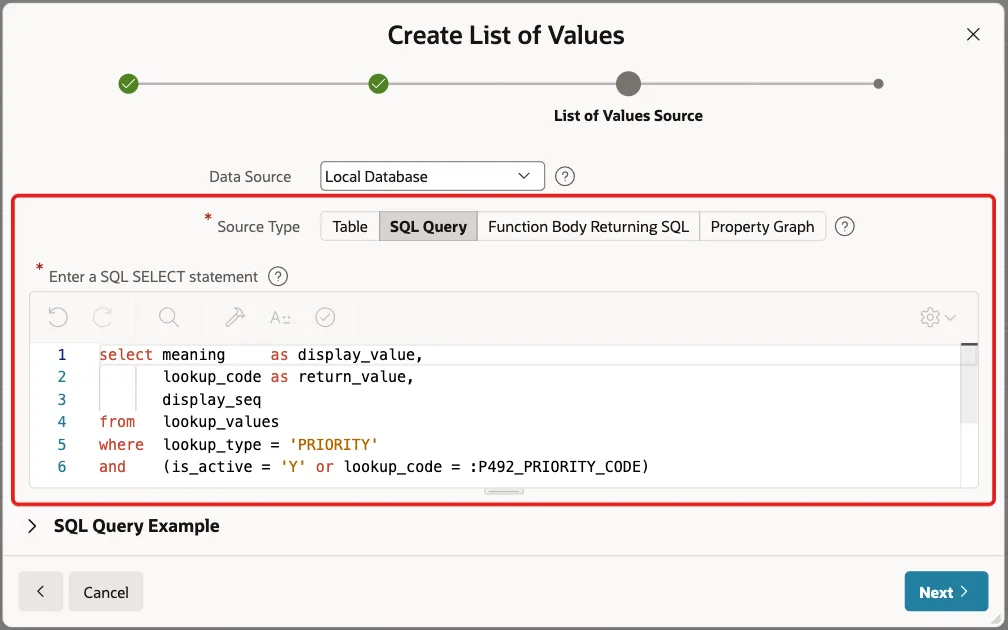The width and height of the screenshot is (1008, 630).
Task: Show help for Source Type field
Action: tap(844, 226)
